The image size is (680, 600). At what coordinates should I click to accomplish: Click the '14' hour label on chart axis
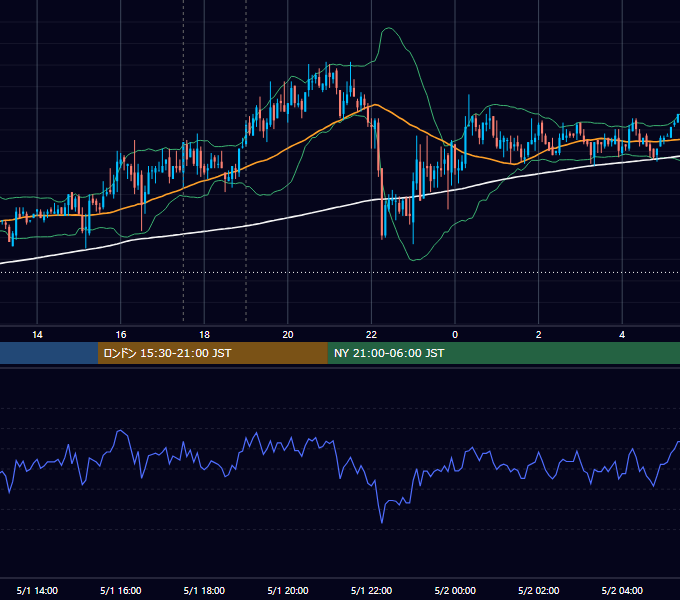coord(37,335)
